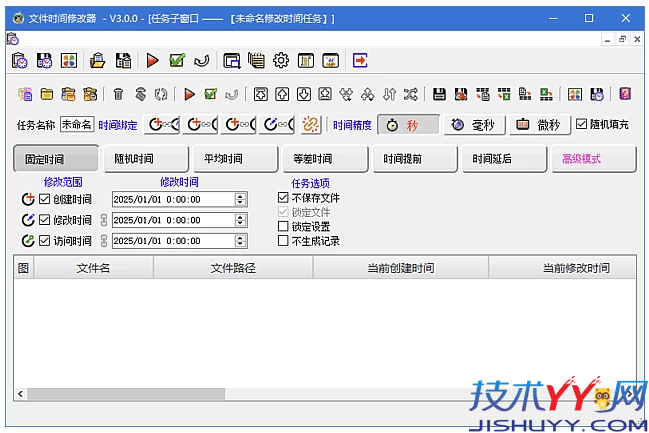Click the purple book icon at toolbar end
This screenshot has height=433, width=649.
click(x=625, y=94)
